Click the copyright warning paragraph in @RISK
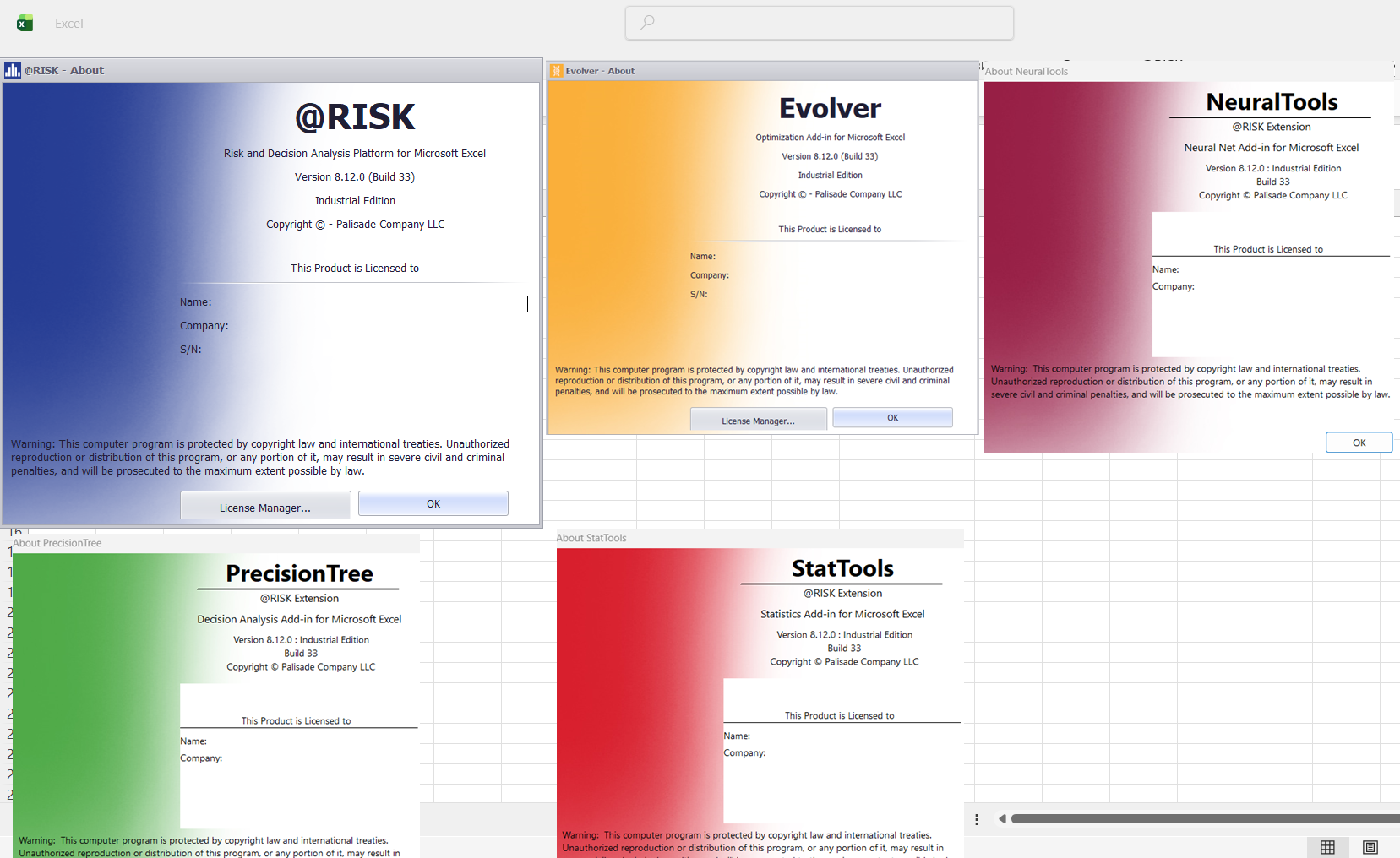The image size is (1400, 858). click(x=260, y=457)
